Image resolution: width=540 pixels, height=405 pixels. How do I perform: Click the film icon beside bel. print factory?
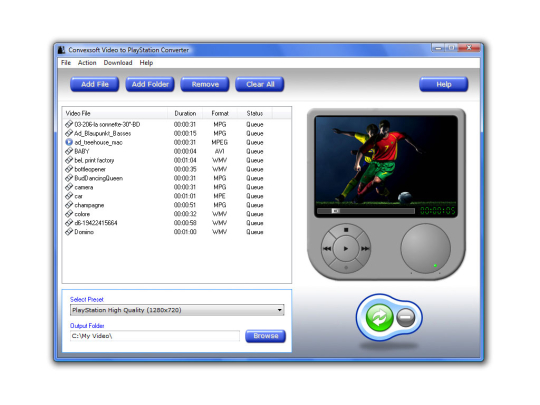pyautogui.click(x=69, y=160)
